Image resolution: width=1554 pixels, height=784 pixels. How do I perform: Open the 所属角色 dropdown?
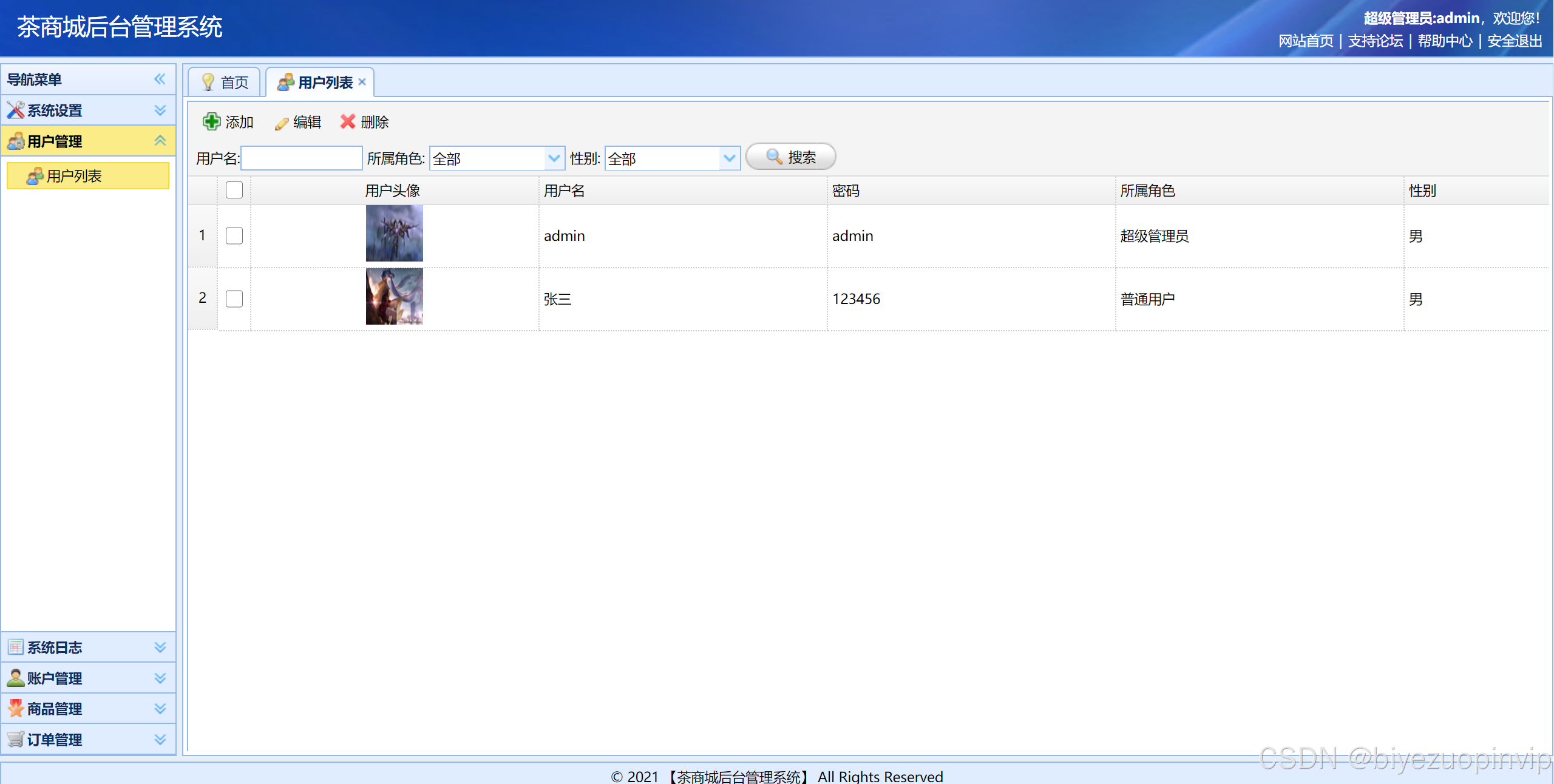pos(554,158)
